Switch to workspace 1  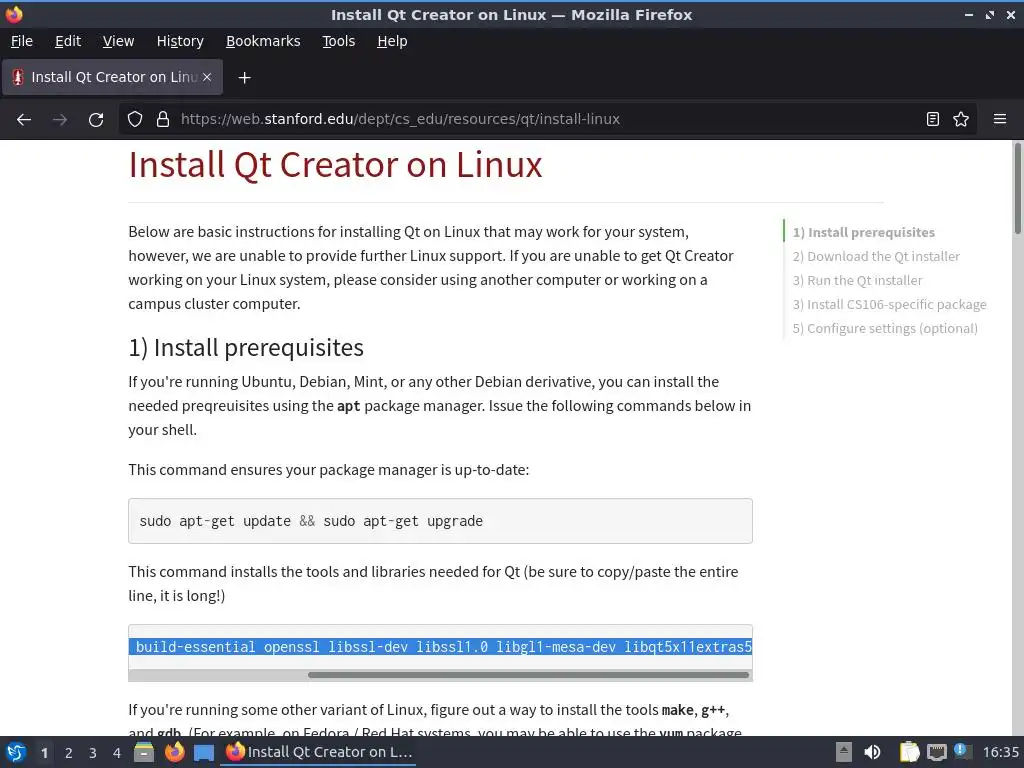coord(44,753)
